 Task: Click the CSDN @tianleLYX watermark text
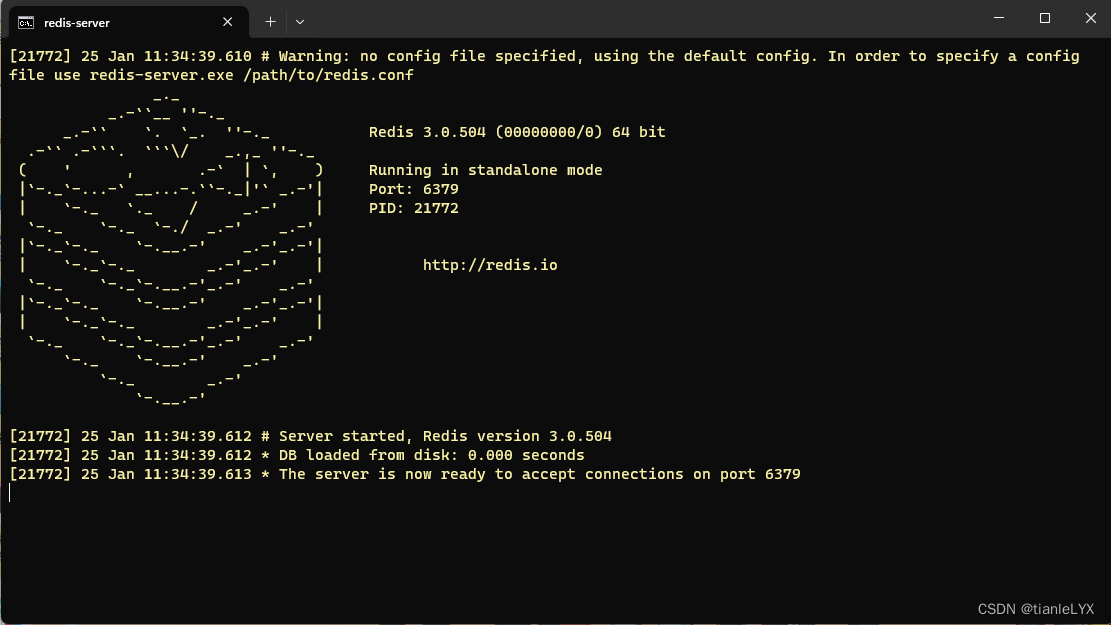tap(1036, 607)
